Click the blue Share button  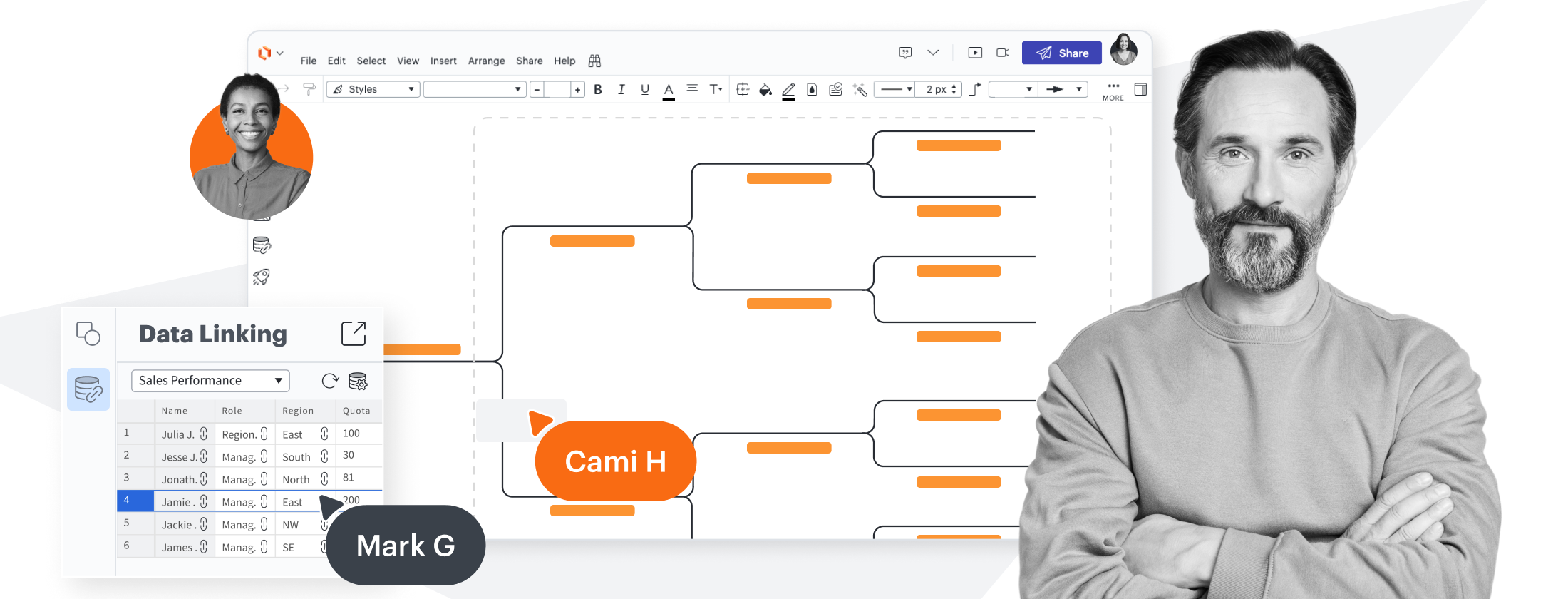[x=1061, y=53]
